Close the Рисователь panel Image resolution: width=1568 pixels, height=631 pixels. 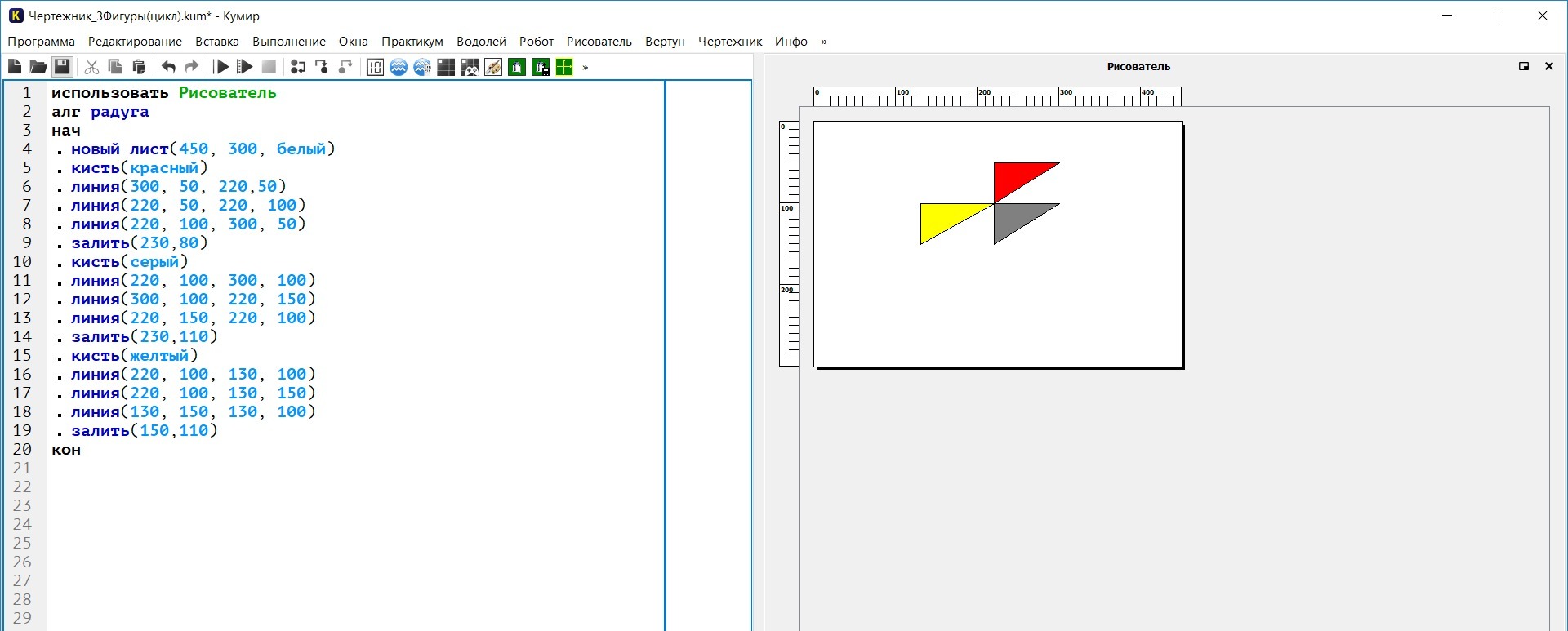(1549, 67)
